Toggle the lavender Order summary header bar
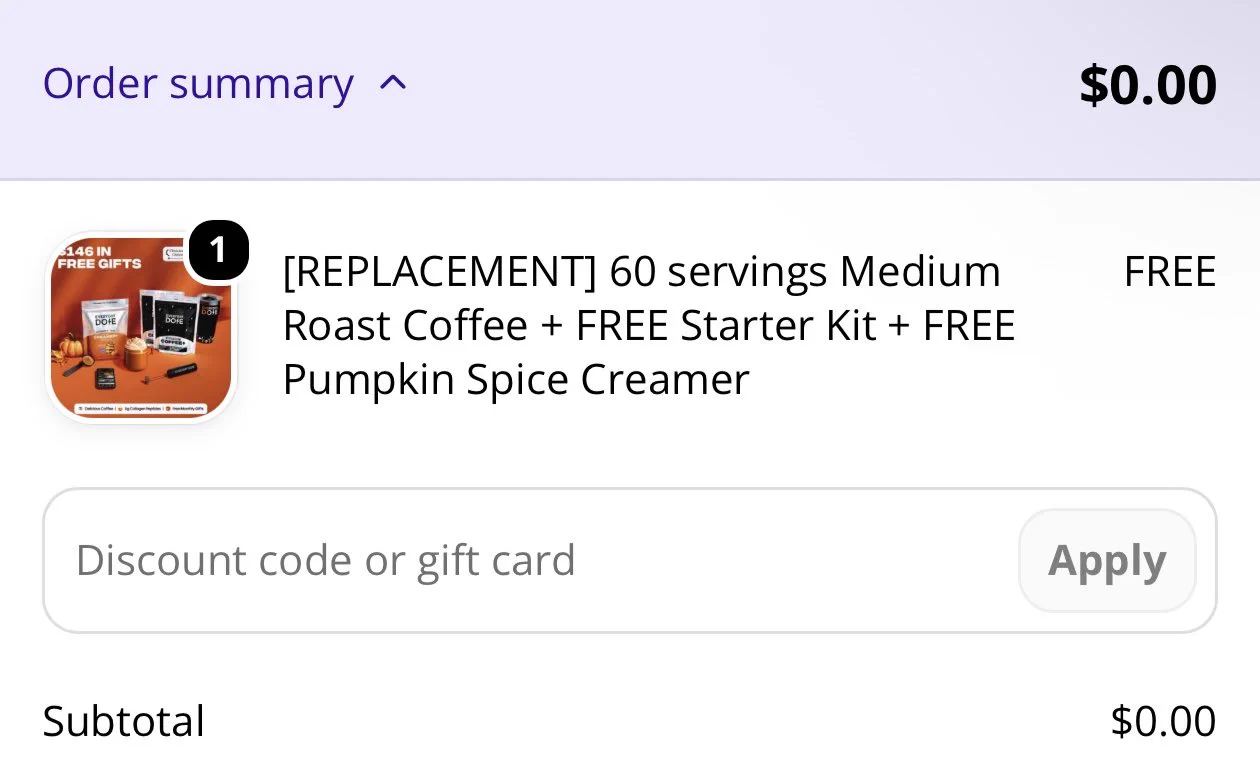This screenshot has width=1260, height=765. (x=630, y=89)
